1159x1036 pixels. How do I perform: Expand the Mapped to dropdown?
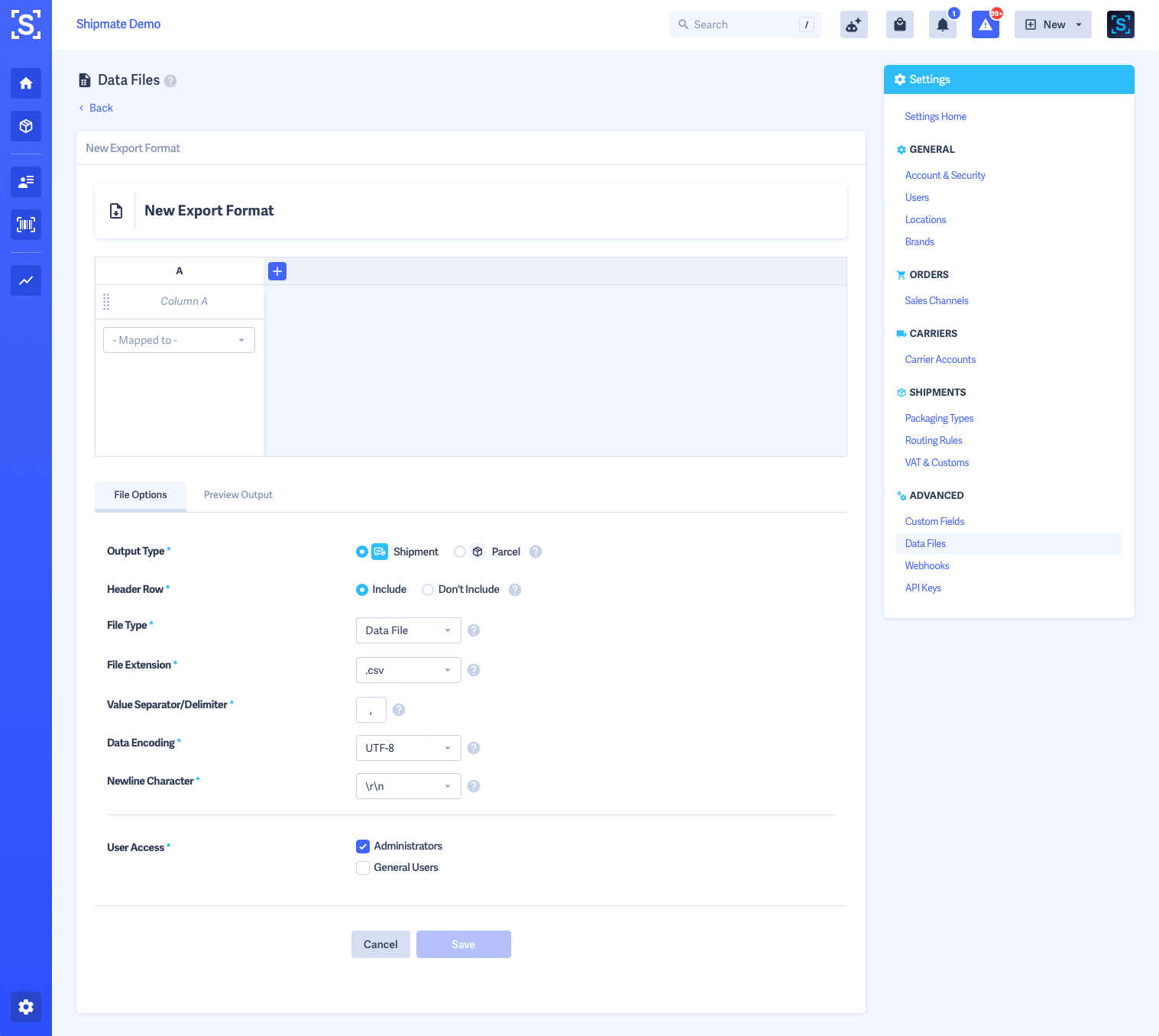click(179, 340)
